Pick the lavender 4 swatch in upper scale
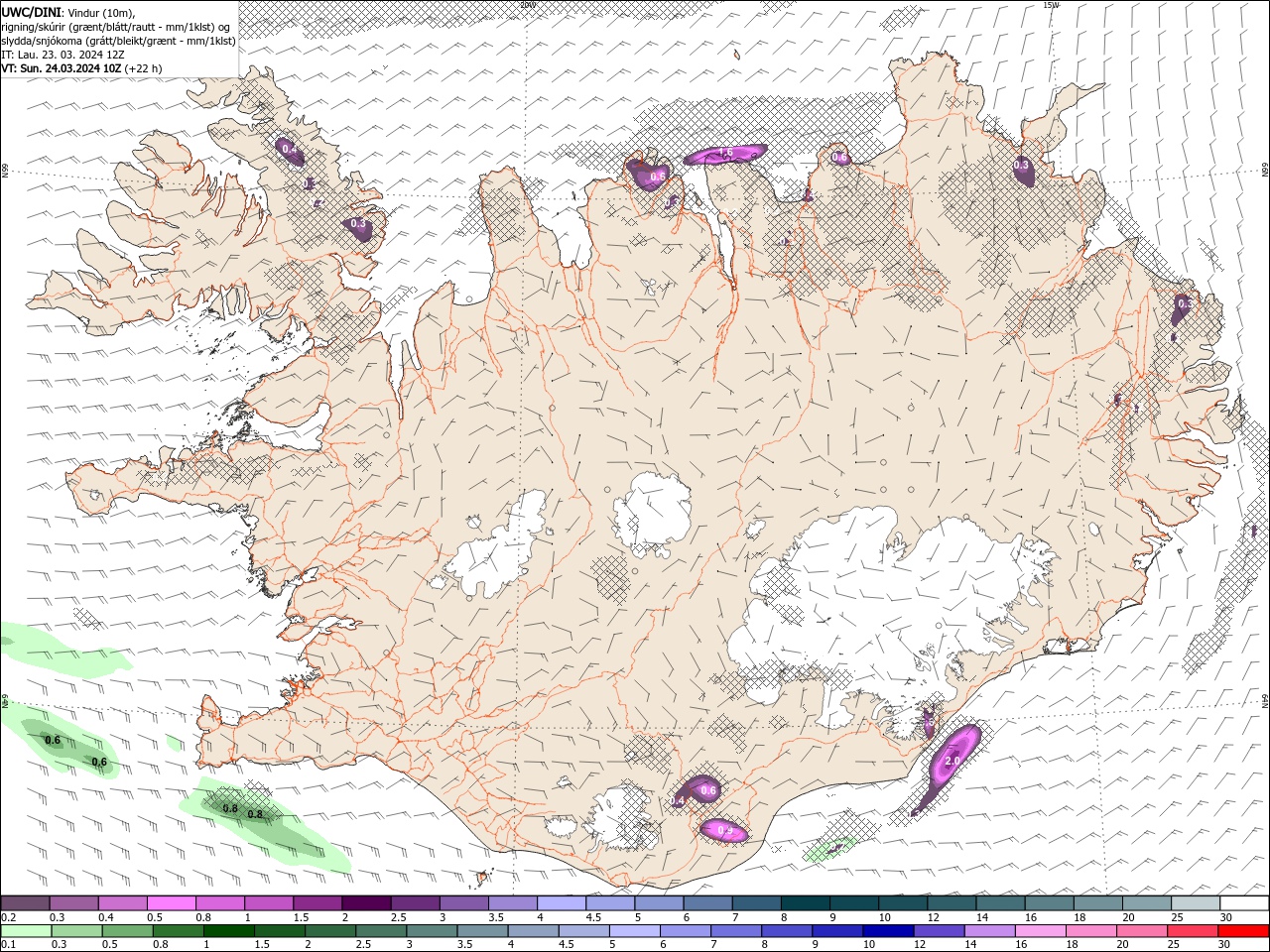The height and width of the screenshot is (952, 1270). click(x=561, y=903)
